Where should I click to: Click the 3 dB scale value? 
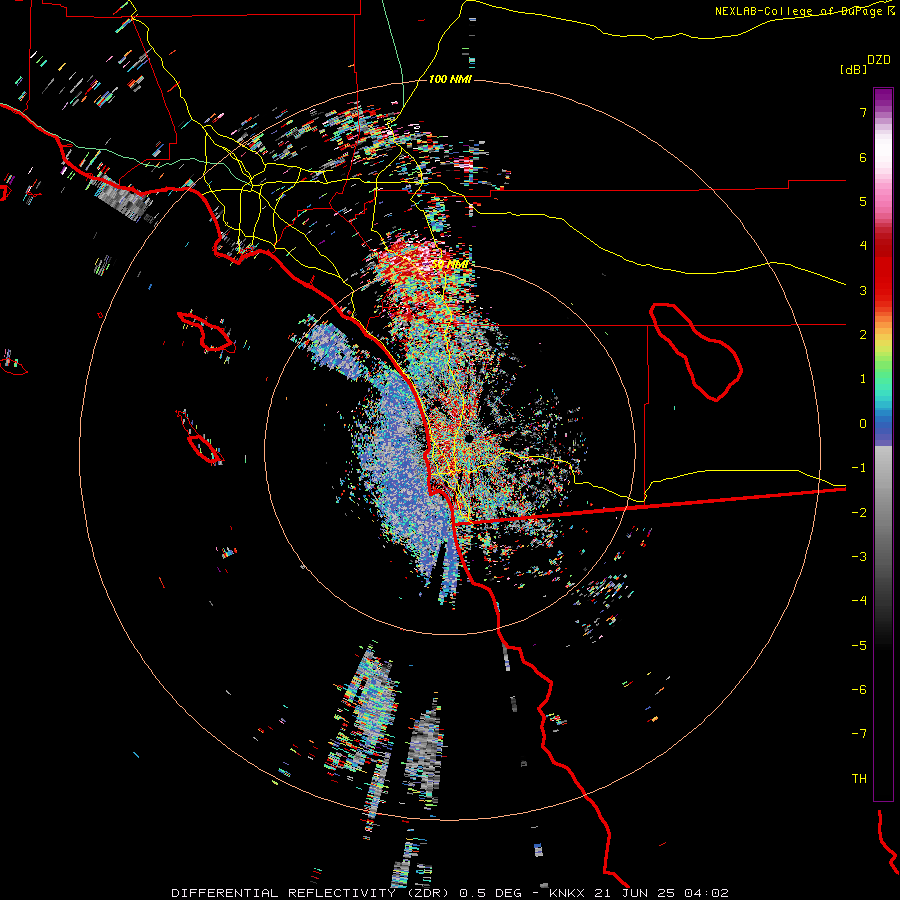pyautogui.click(x=863, y=290)
